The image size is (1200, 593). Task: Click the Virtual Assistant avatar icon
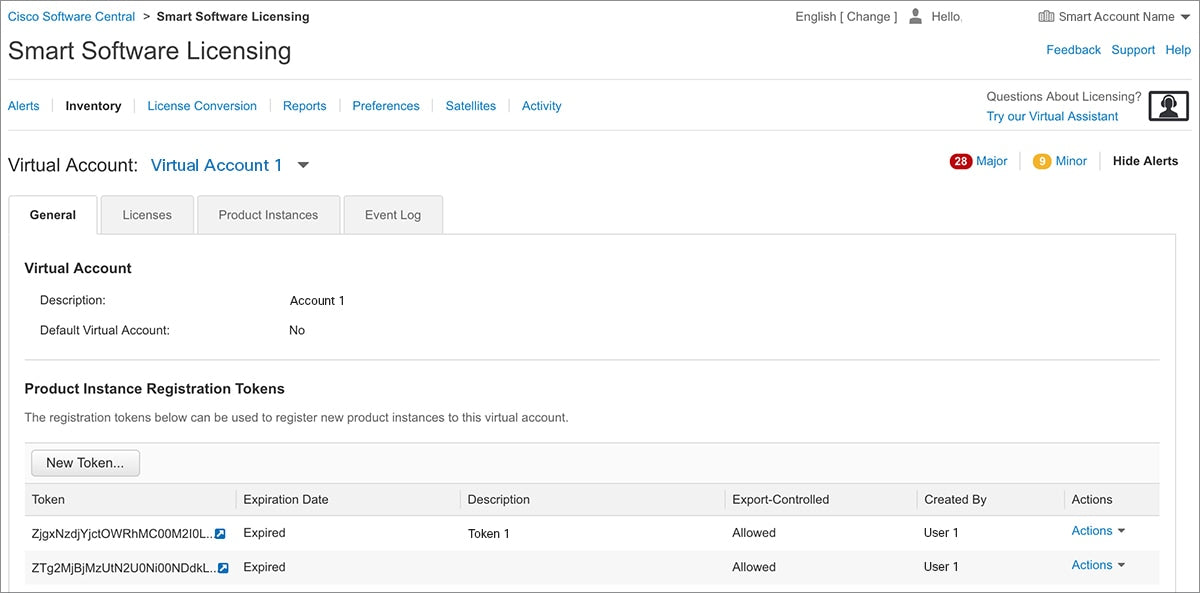tap(1168, 105)
